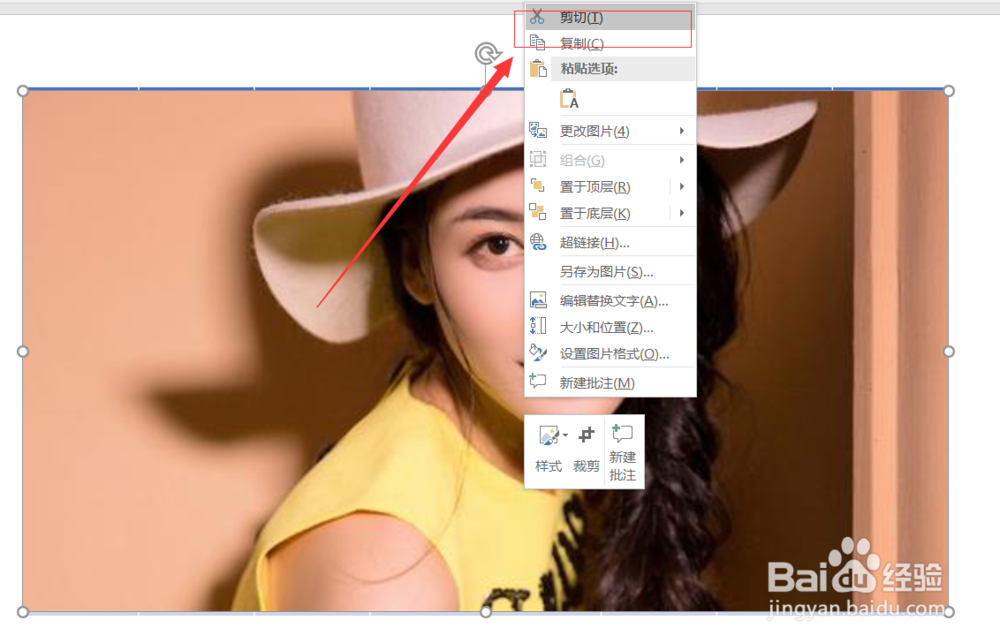Click the send to back icon
This screenshot has height=643, width=1000.
click(x=538, y=212)
